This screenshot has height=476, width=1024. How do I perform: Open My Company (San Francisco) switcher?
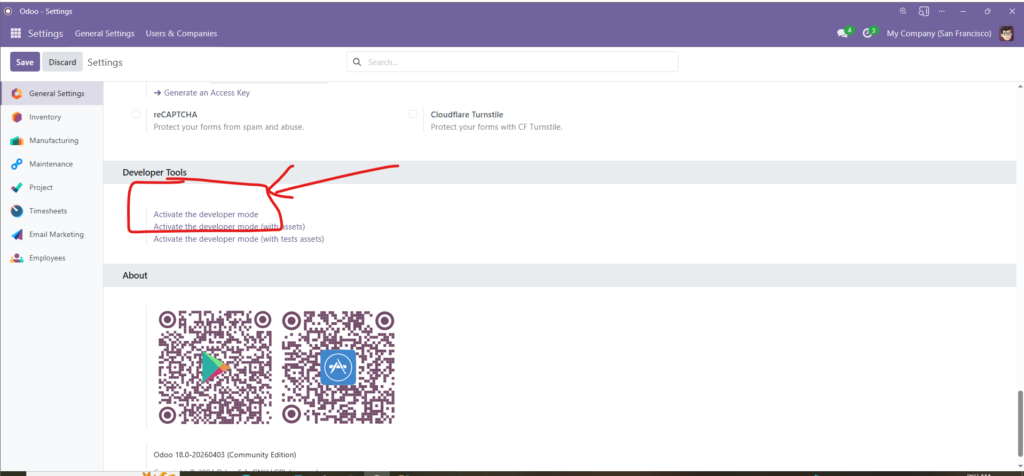(x=938, y=33)
